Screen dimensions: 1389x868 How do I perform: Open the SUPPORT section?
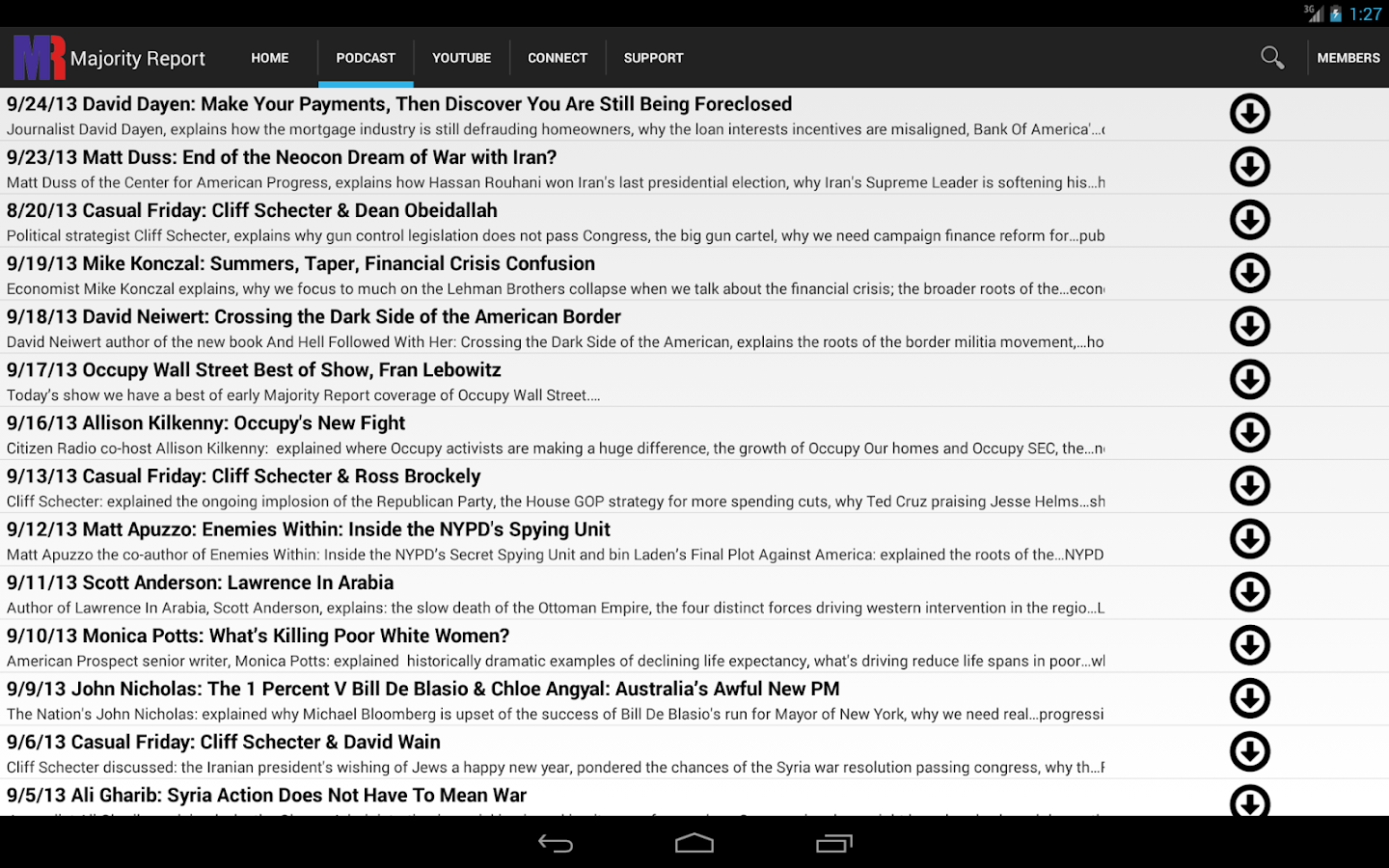point(652,57)
